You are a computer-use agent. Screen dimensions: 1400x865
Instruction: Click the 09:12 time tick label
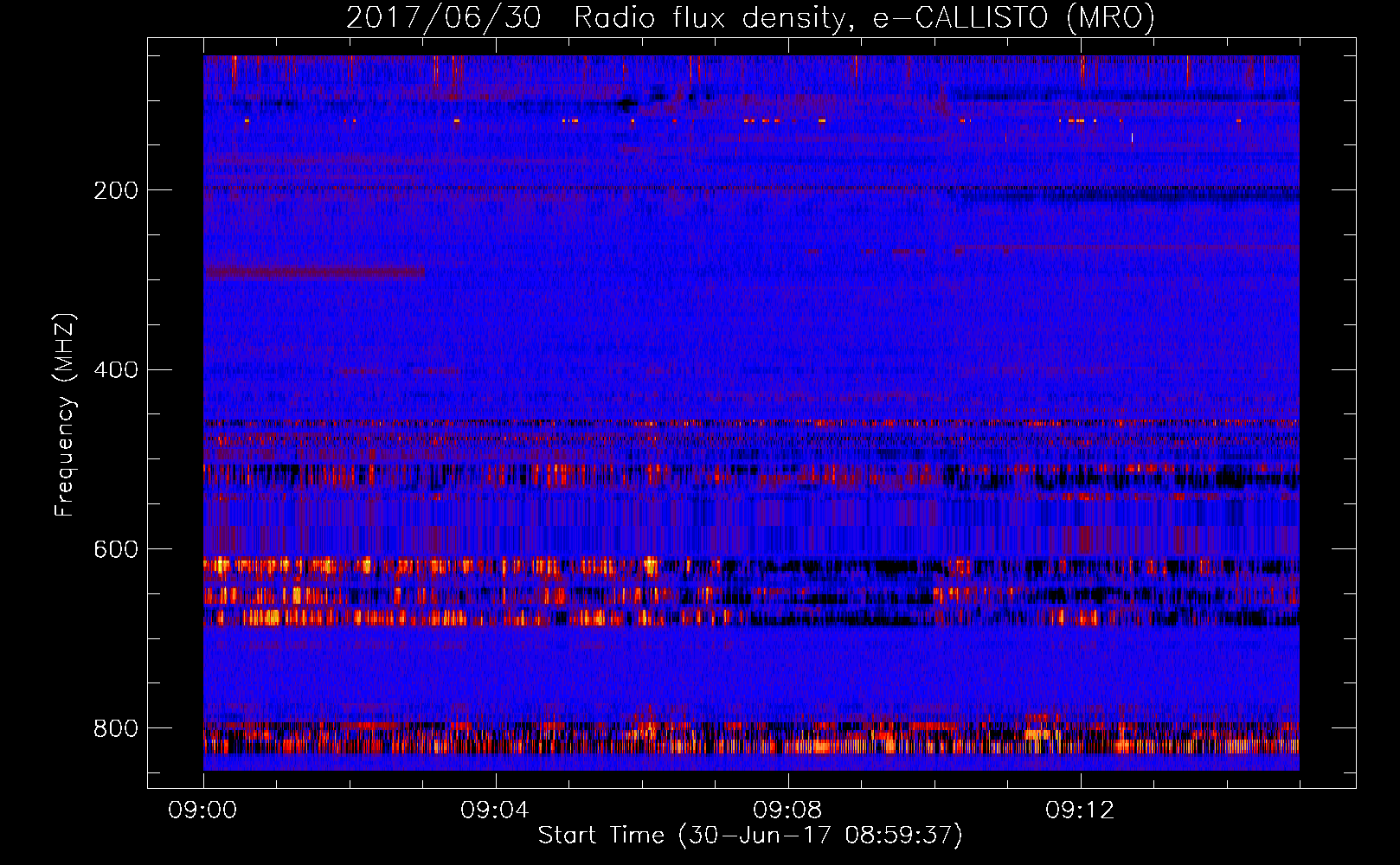[x=1080, y=811]
